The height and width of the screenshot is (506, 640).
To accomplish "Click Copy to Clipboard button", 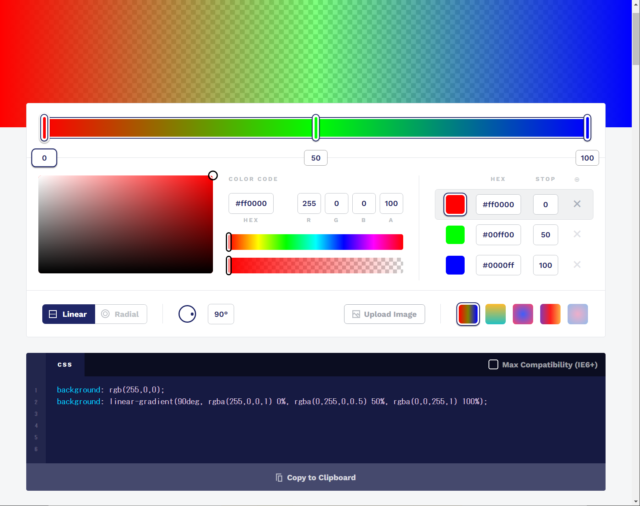I will click(x=316, y=478).
